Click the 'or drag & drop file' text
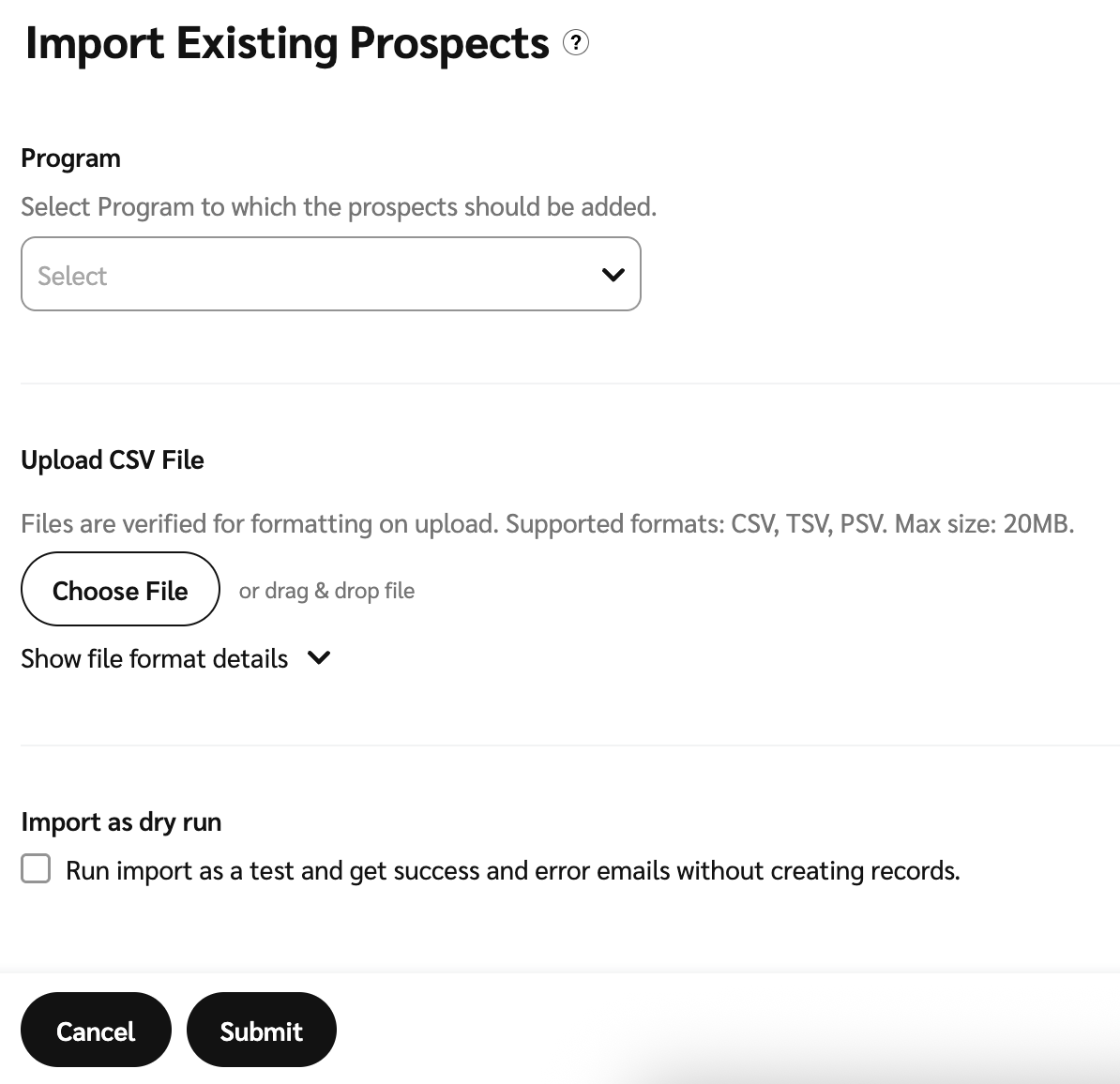Viewport: 1120px width, 1084px height. 326,591
